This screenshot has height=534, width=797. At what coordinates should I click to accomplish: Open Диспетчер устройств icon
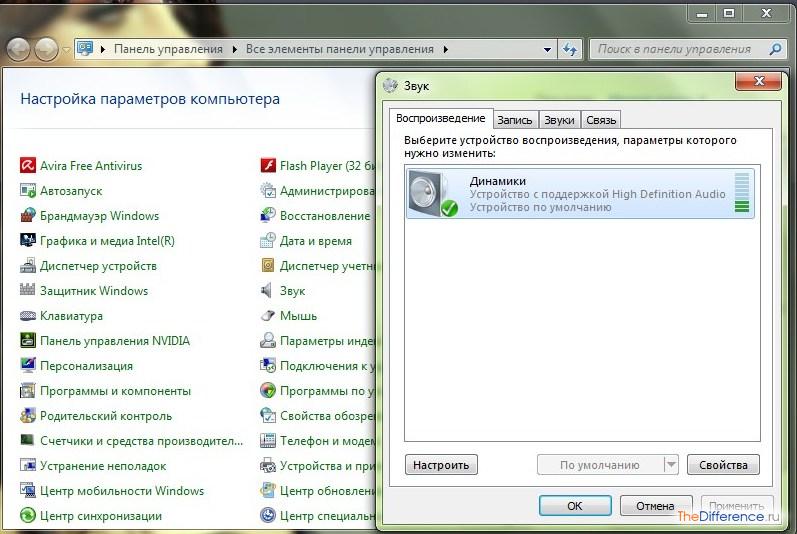pyautogui.click(x=27, y=266)
